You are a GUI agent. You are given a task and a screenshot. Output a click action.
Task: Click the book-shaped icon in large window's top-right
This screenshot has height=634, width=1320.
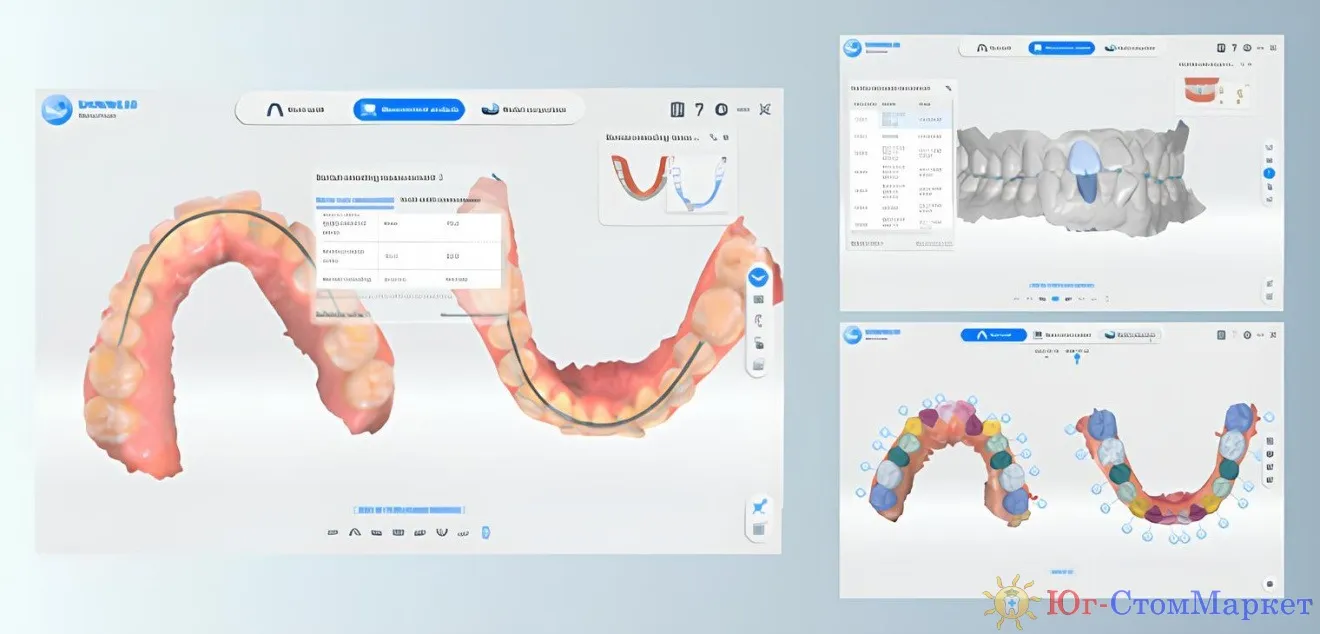(x=677, y=110)
